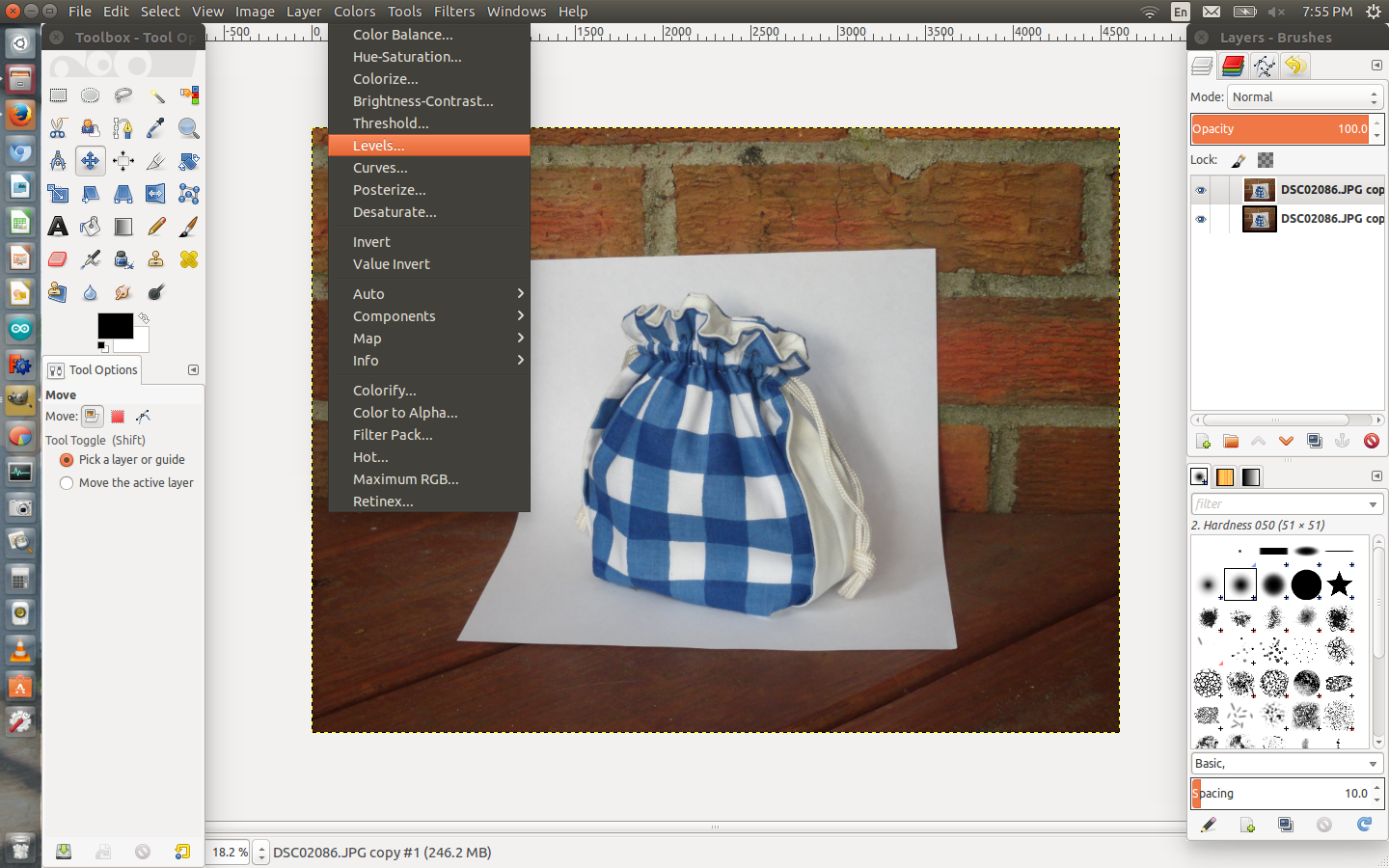Select the Blend gradient tool

pyautogui.click(x=123, y=227)
